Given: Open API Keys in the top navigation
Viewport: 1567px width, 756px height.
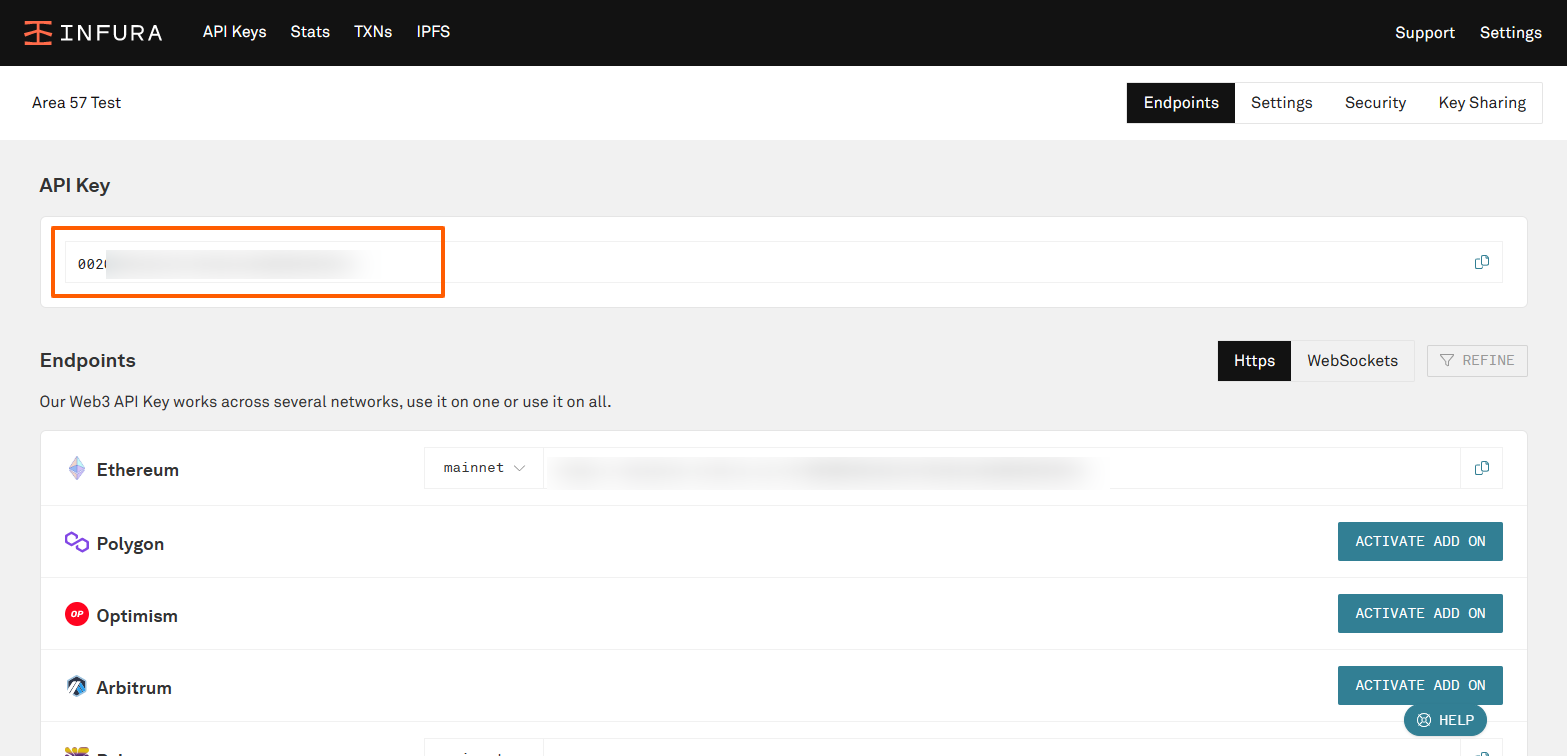Looking at the screenshot, I should tap(235, 32).
